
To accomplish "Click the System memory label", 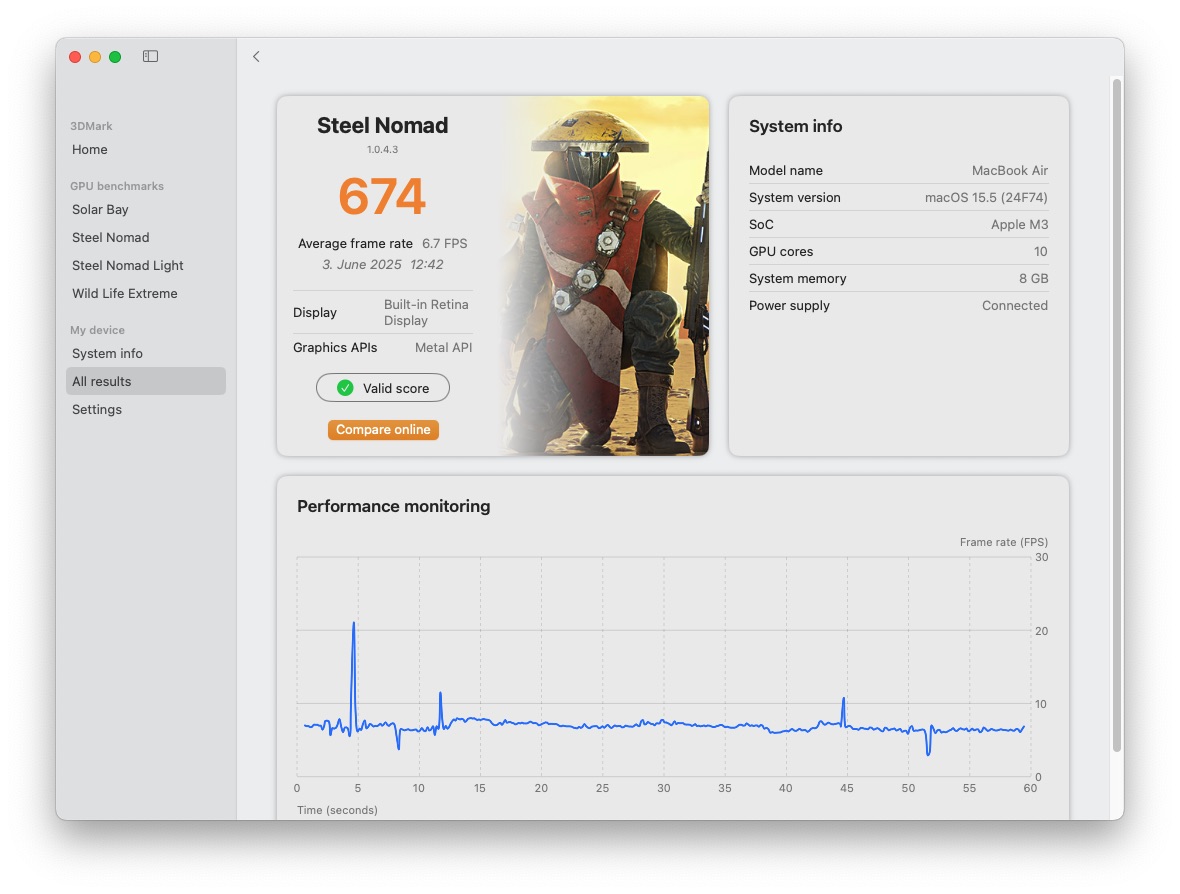I will tap(798, 279).
